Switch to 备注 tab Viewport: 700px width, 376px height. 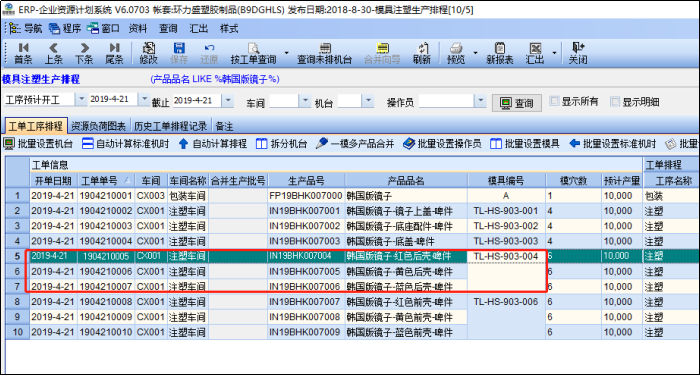(x=224, y=126)
